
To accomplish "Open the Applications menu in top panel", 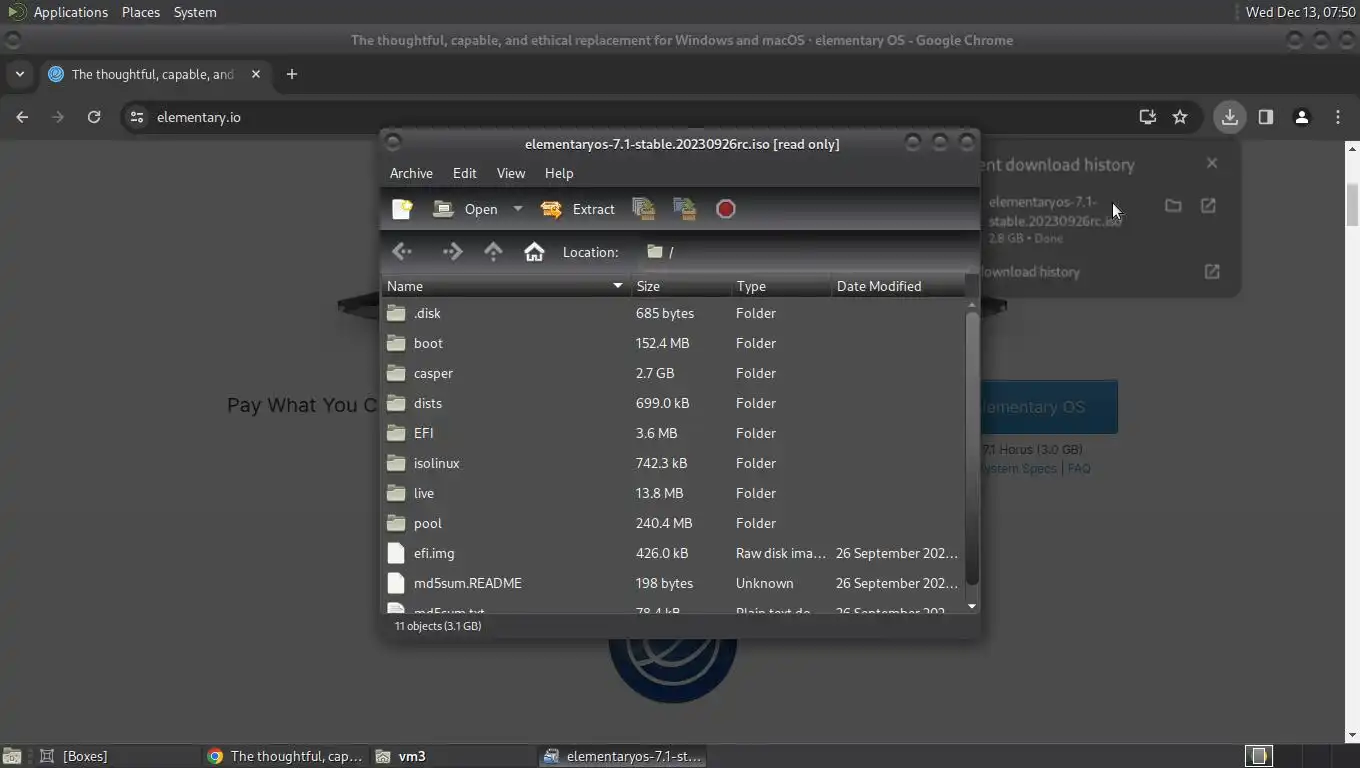I will pos(70,12).
